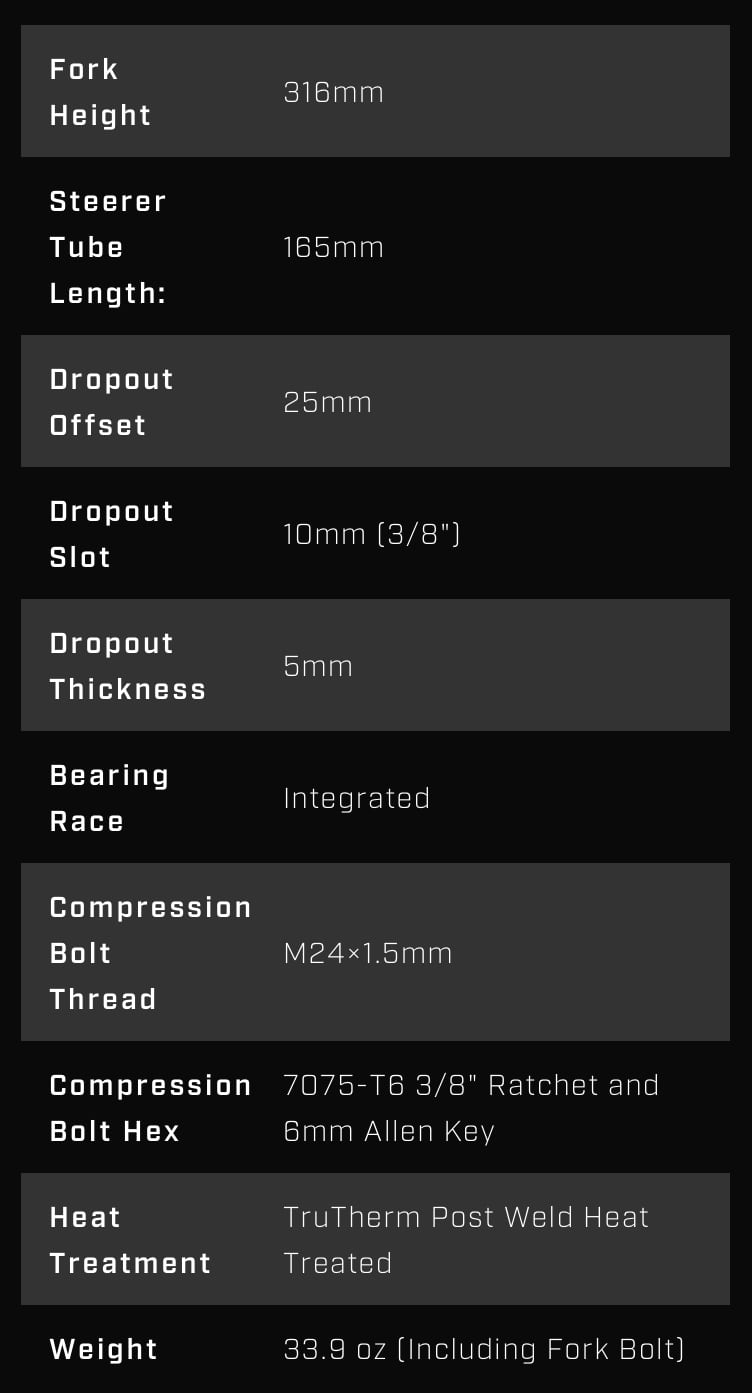Screen dimensions: 752x1393
Task: Click the Compression Bolt Hex label
Action: click(x=150, y=1108)
